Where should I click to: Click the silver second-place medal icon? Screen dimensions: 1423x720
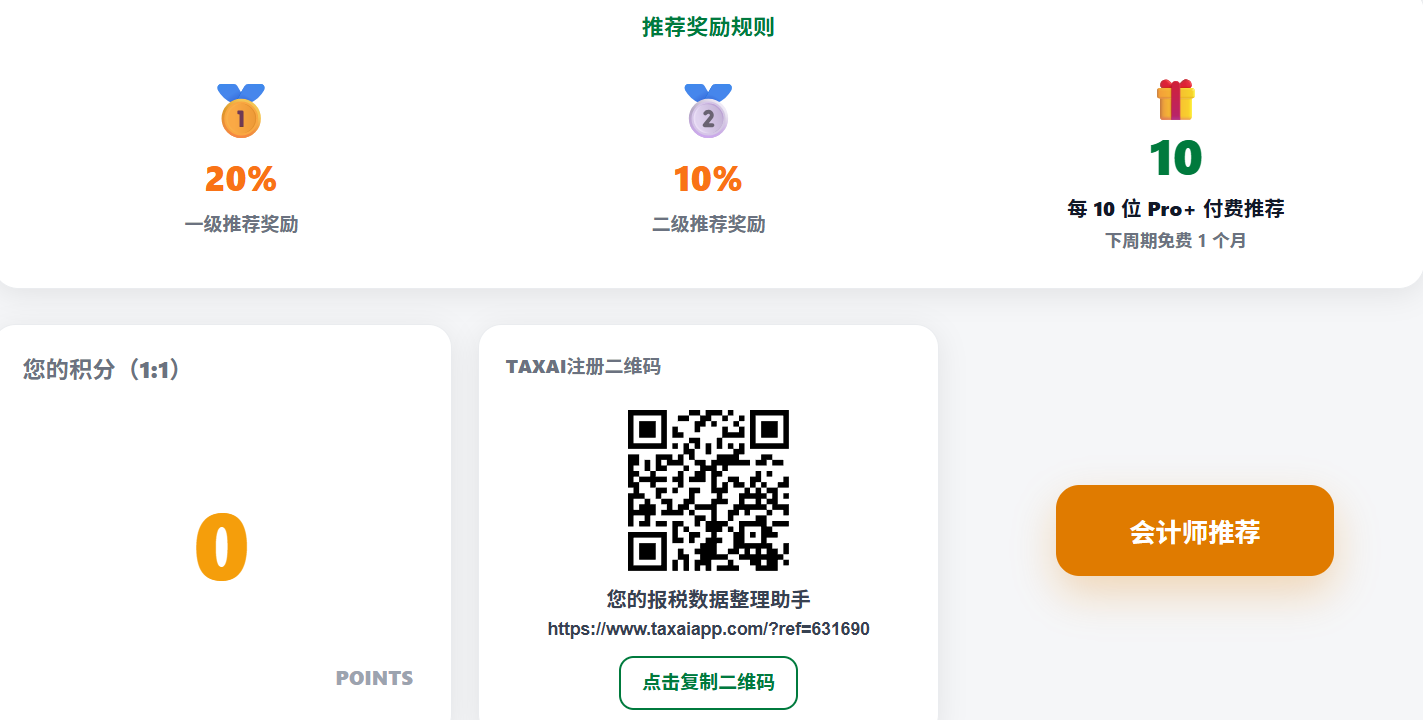point(708,112)
